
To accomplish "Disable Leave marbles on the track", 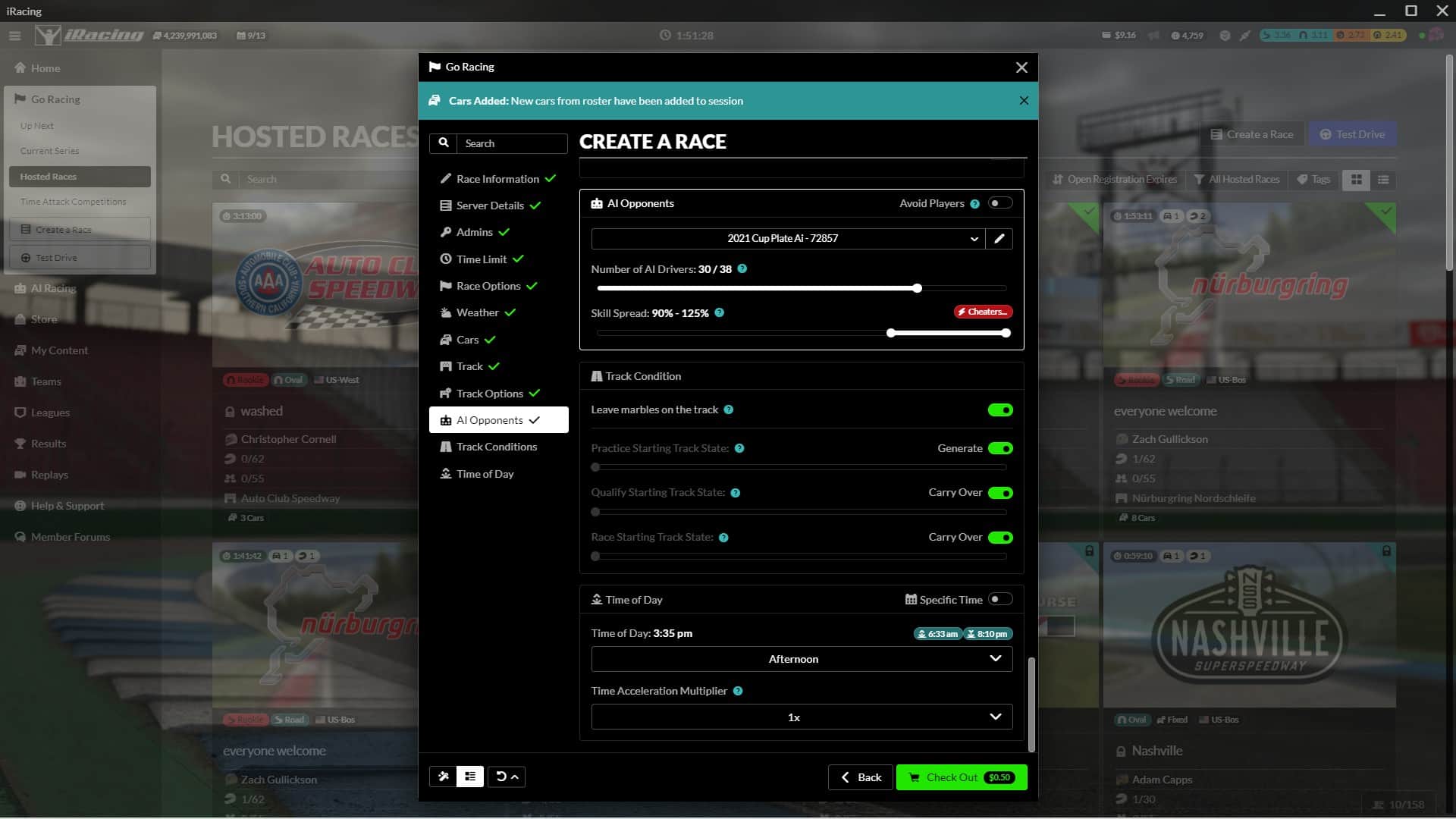I will point(1000,409).
